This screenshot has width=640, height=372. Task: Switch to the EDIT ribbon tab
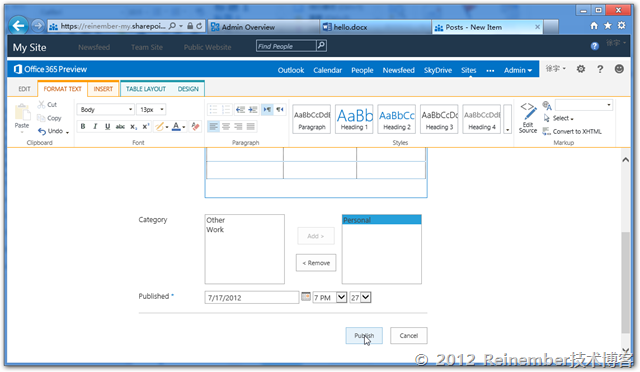tap(24, 89)
